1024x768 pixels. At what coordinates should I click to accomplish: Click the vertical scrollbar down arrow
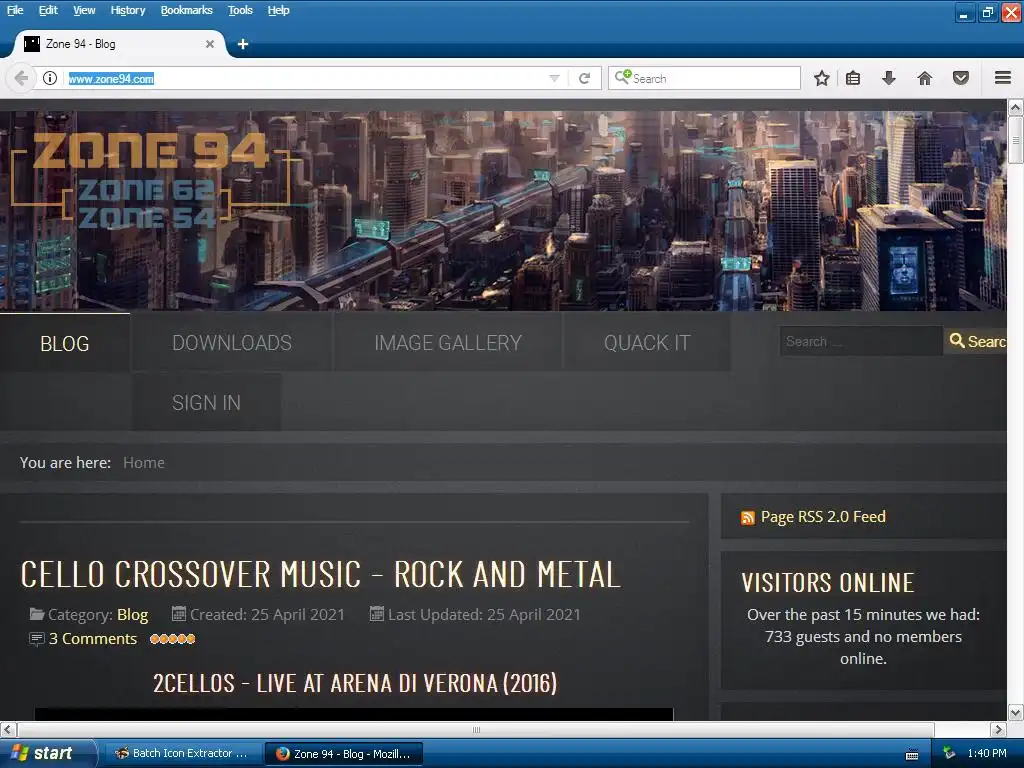[x=1016, y=712]
